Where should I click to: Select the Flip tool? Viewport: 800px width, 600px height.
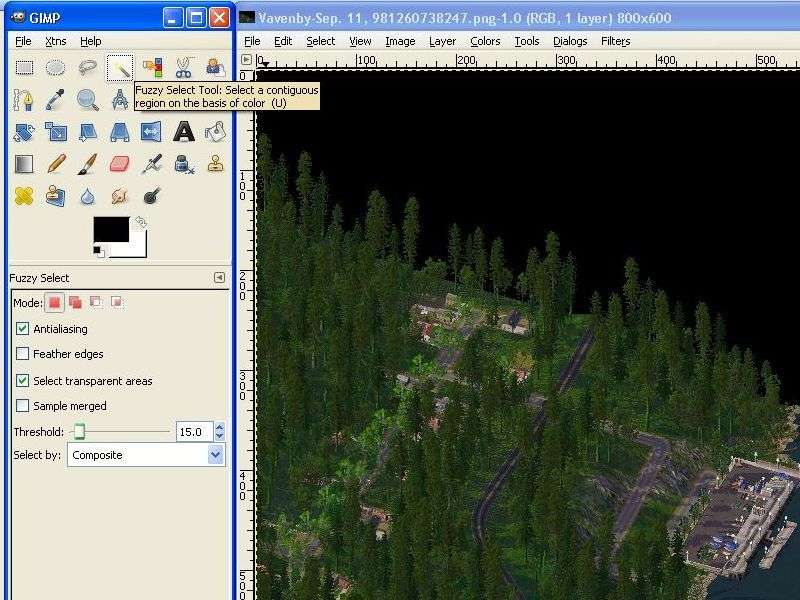152,132
